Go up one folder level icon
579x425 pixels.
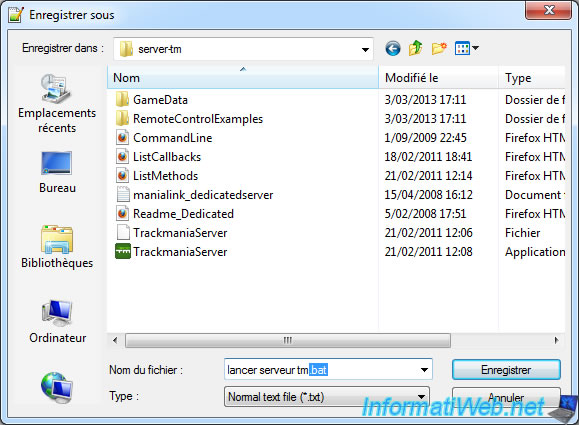pos(416,48)
